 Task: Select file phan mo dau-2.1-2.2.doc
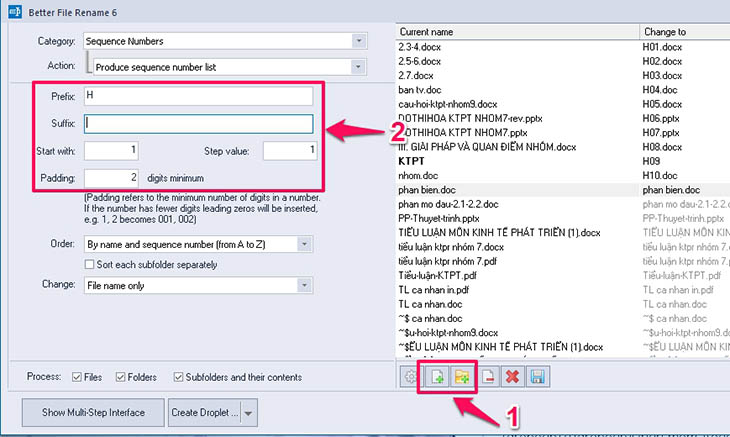(x=448, y=204)
